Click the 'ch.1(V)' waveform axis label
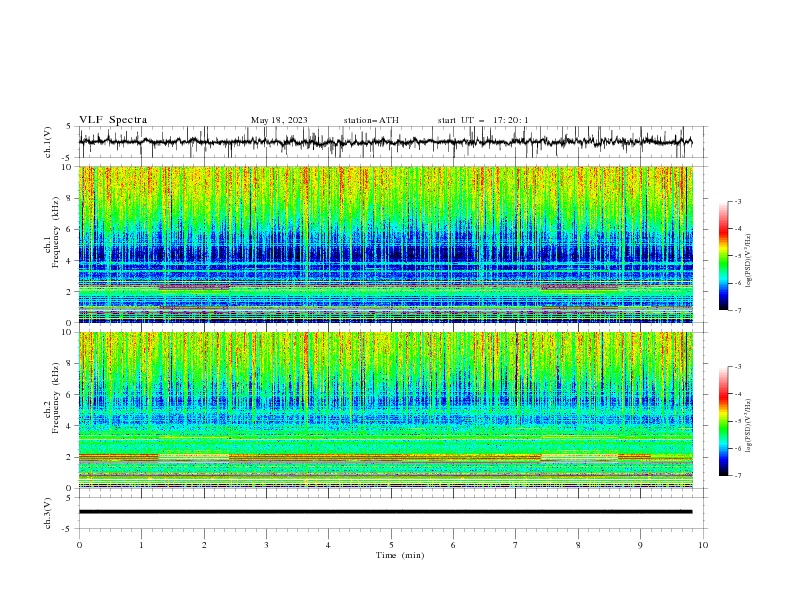 pos(48,142)
